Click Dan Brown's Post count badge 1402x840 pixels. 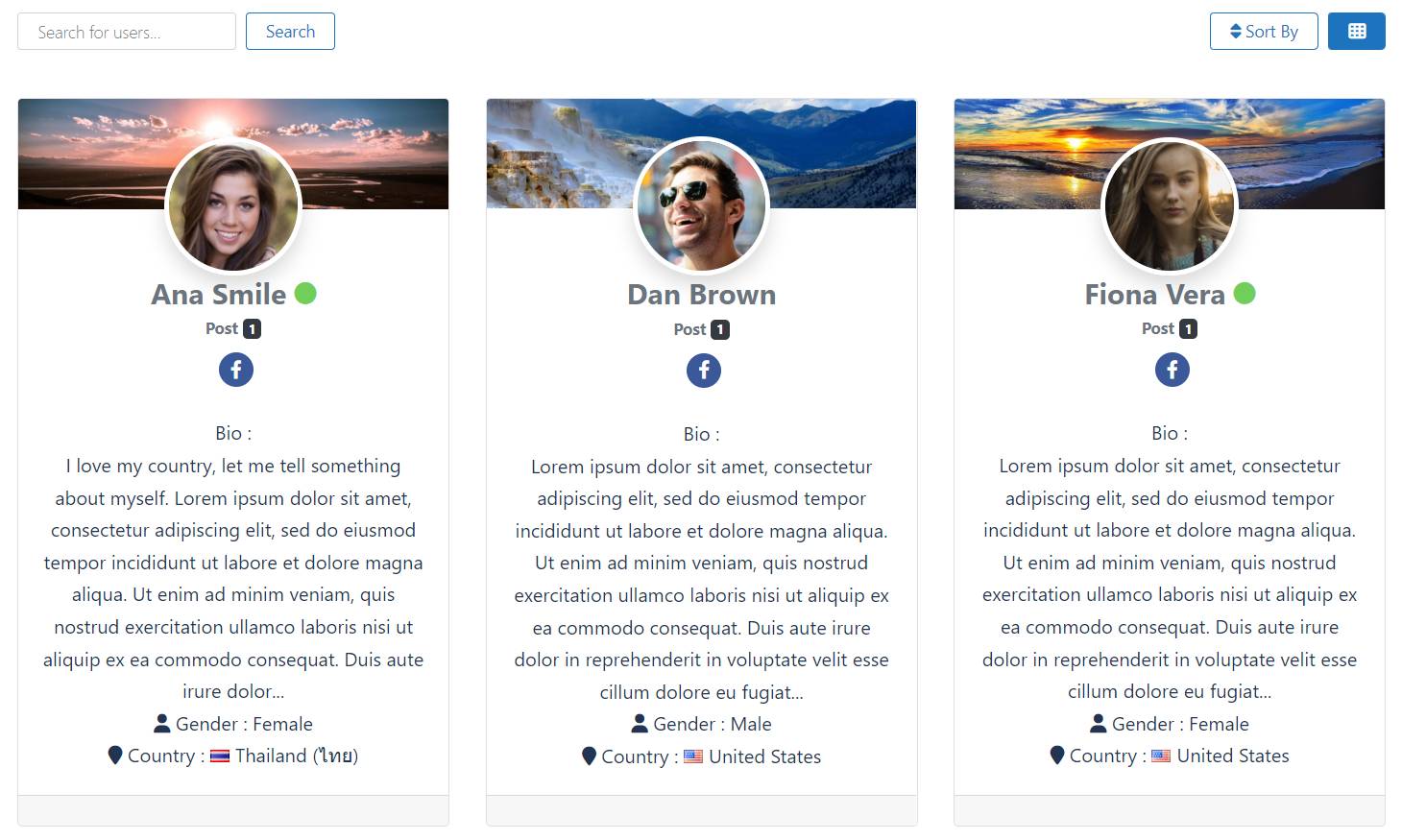720,330
